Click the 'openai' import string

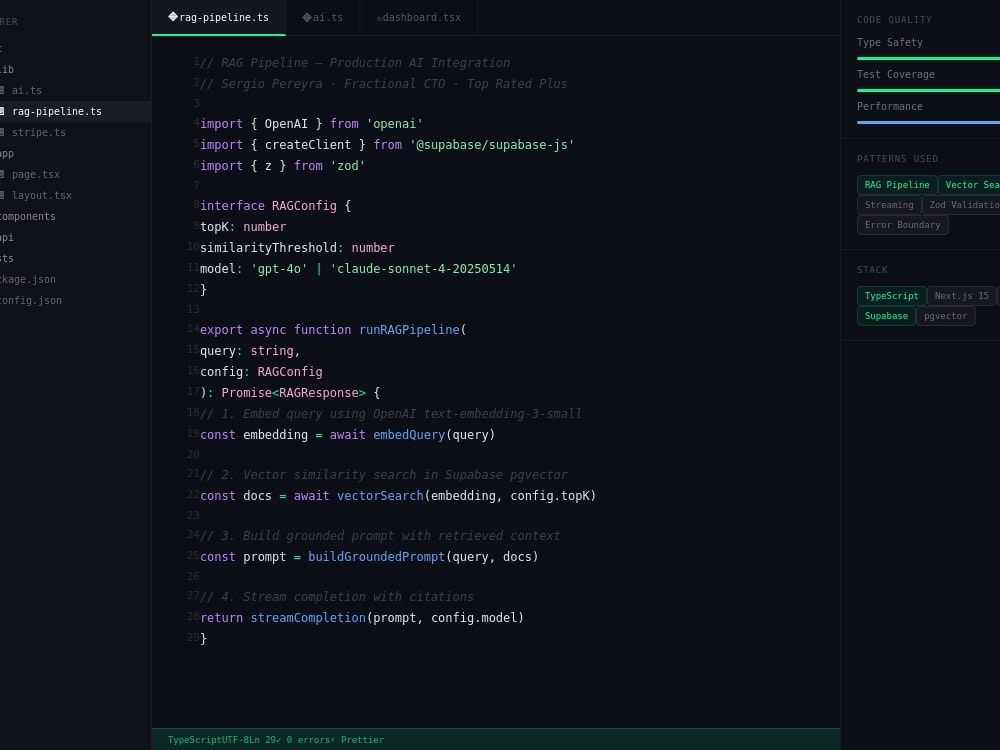click(394, 124)
